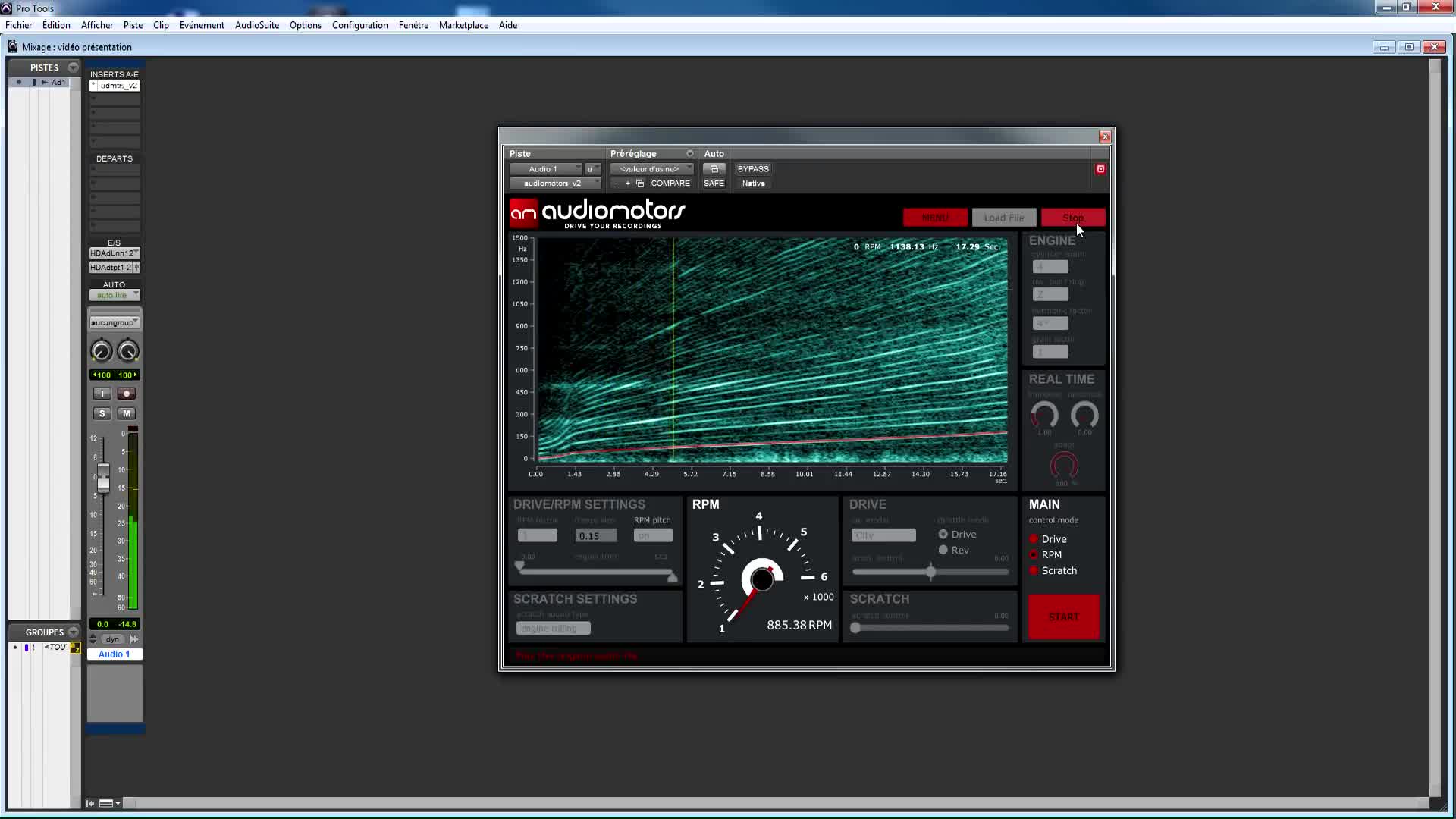The width and height of the screenshot is (1456, 819).
Task: Select previous preset with minus button
Action: (616, 184)
